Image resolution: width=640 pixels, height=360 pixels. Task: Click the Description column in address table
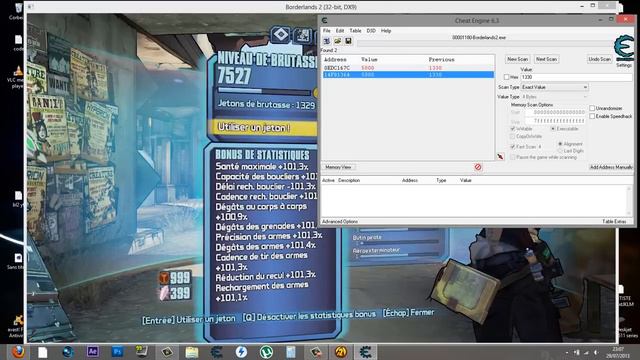click(349, 180)
